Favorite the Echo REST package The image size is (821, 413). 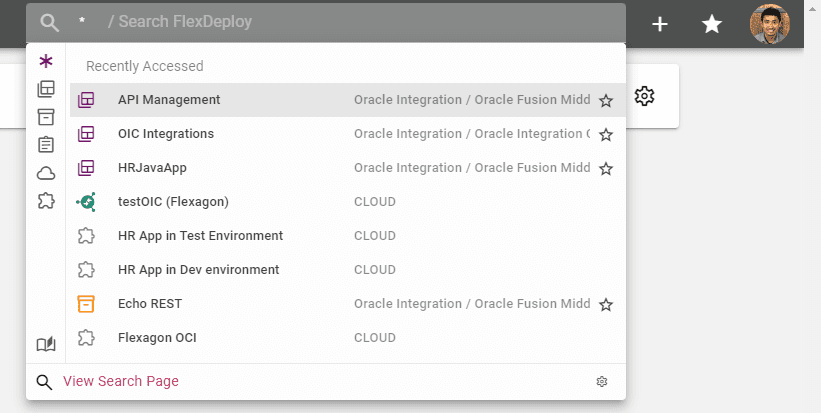(606, 305)
